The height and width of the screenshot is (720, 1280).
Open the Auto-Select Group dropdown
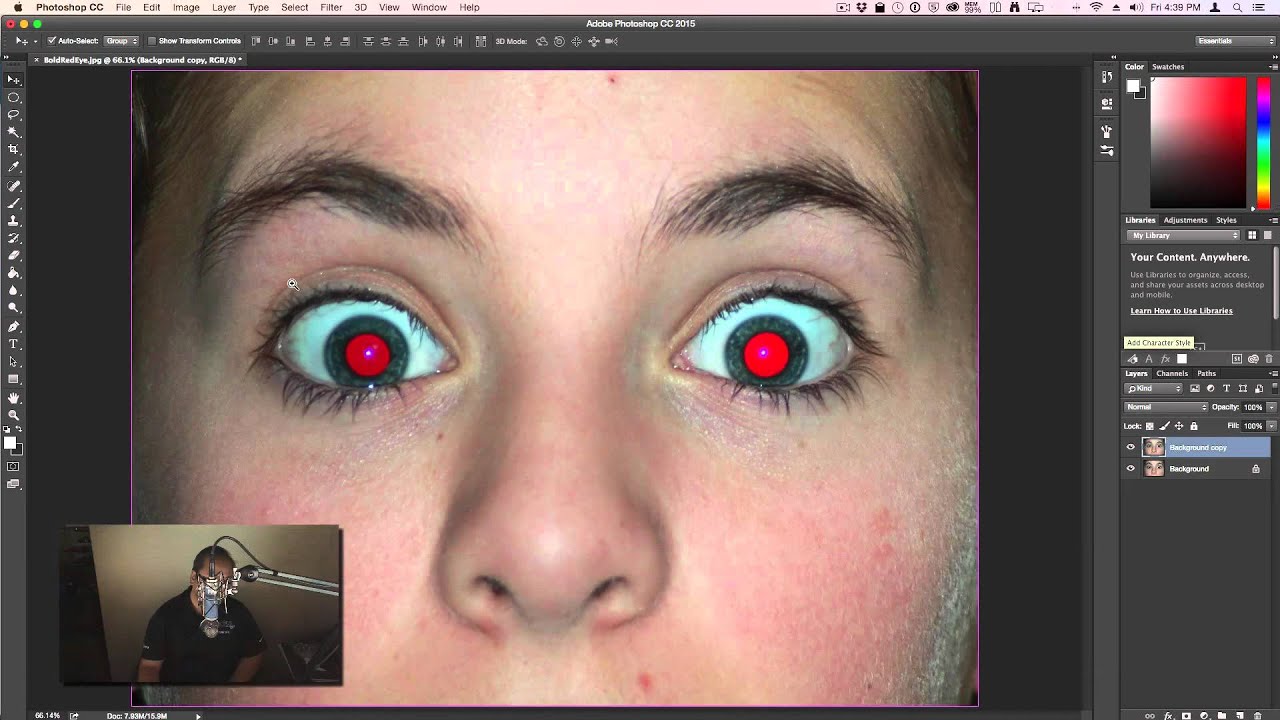tap(121, 41)
